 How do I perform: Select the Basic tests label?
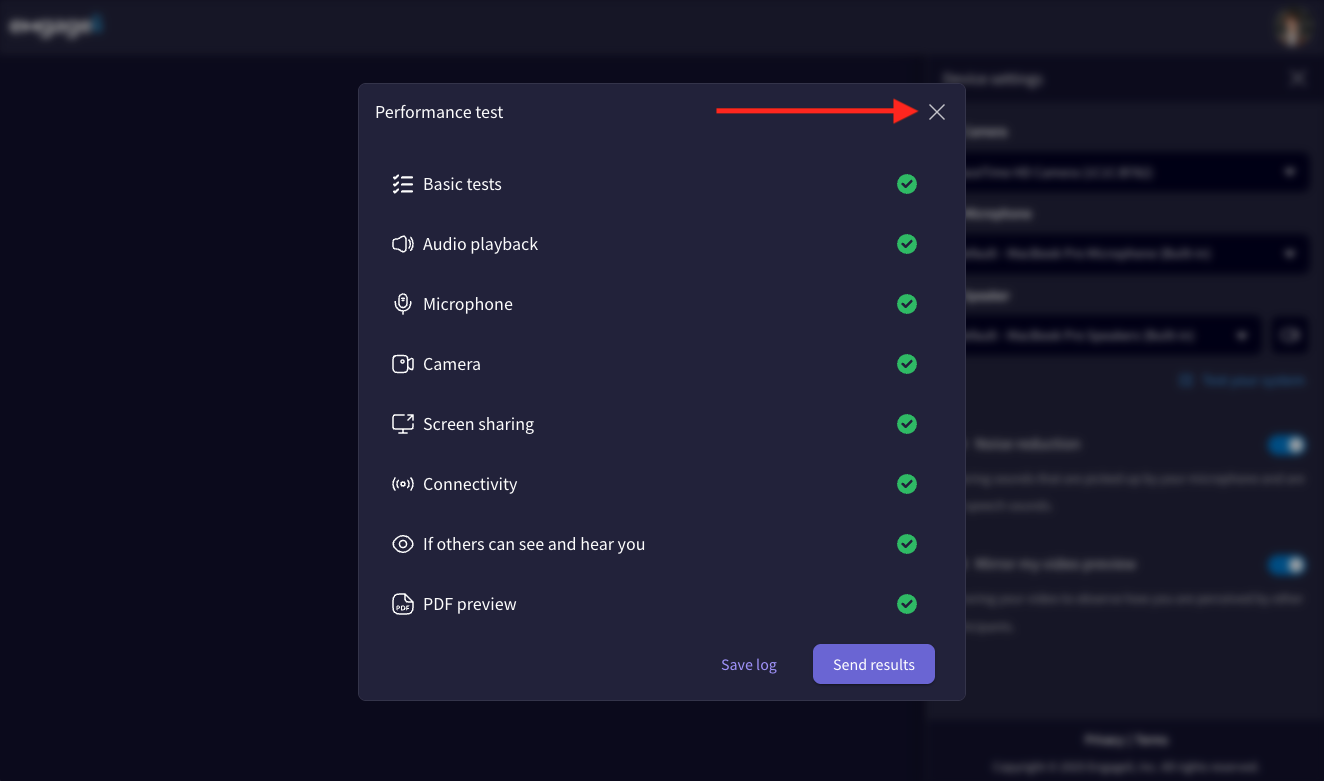tap(462, 184)
